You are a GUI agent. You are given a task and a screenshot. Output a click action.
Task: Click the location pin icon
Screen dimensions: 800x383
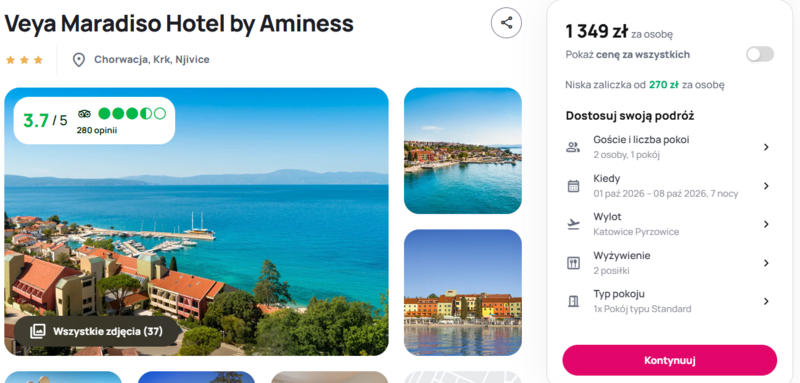[x=79, y=60]
